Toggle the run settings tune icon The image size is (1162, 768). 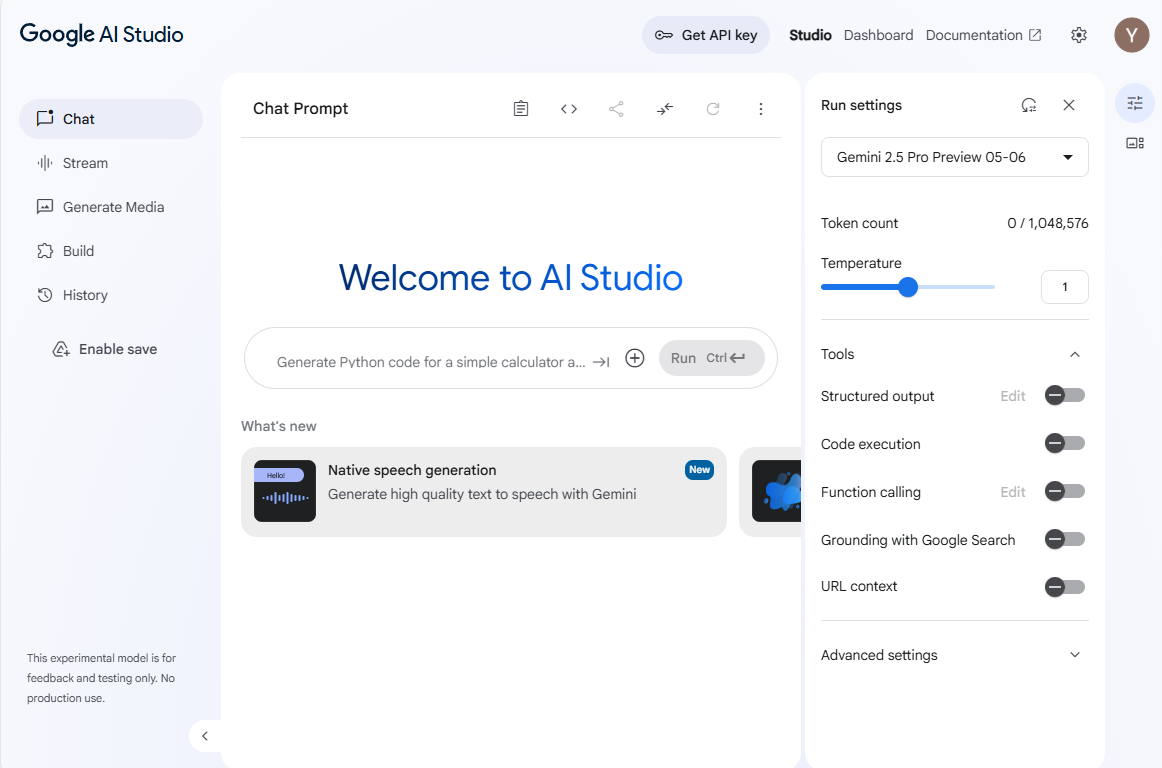point(1135,103)
